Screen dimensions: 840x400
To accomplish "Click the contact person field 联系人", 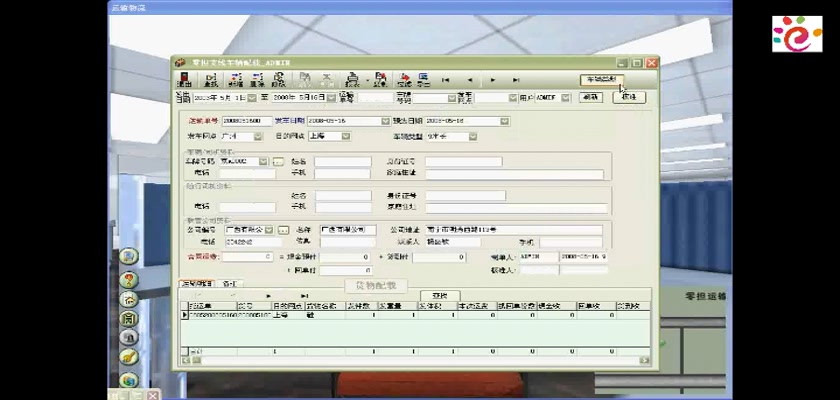I will click(x=453, y=243).
